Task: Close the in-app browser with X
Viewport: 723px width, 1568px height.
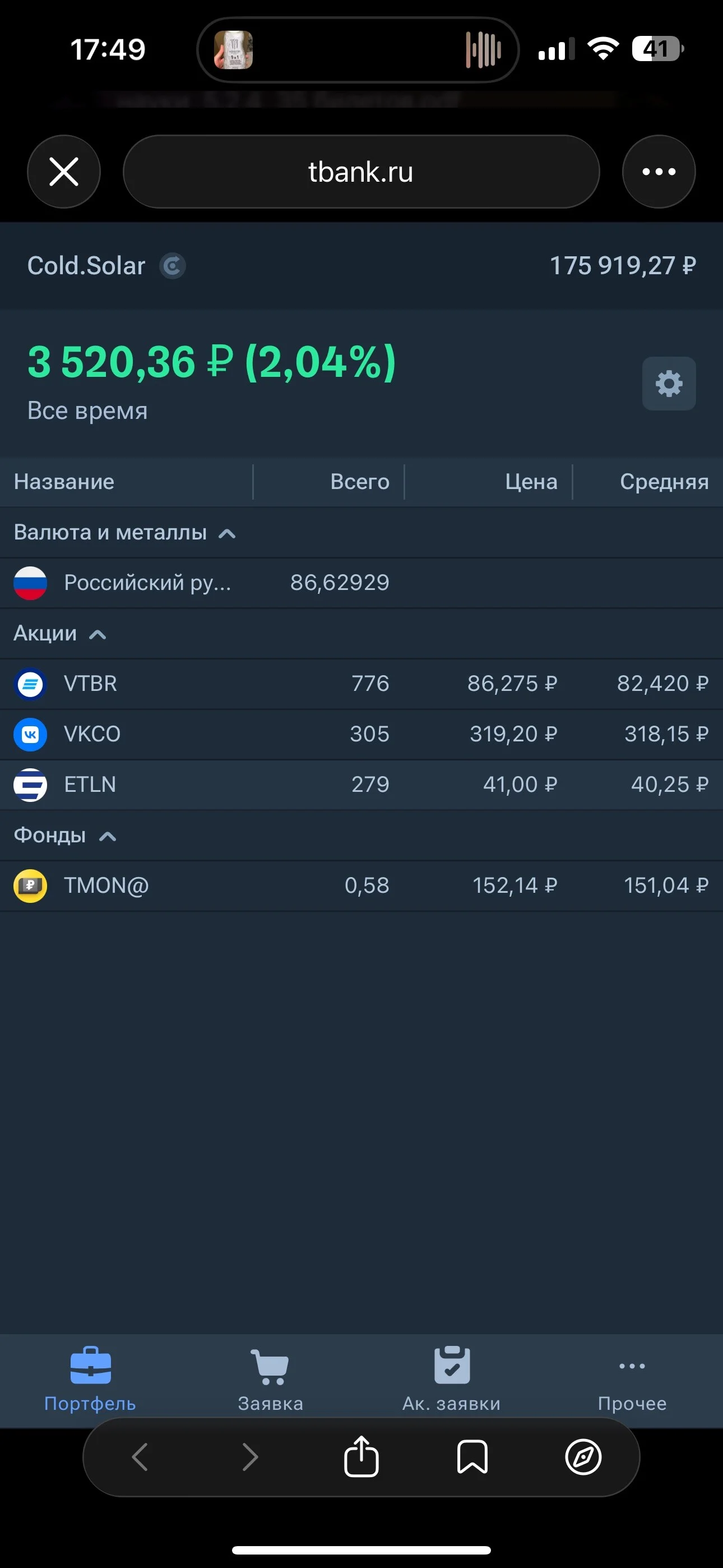Action: 64,172
